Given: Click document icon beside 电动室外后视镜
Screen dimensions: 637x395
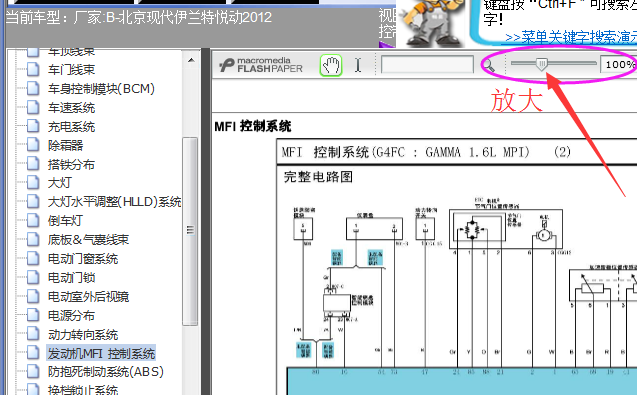Looking at the screenshot, I should coord(33,296).
